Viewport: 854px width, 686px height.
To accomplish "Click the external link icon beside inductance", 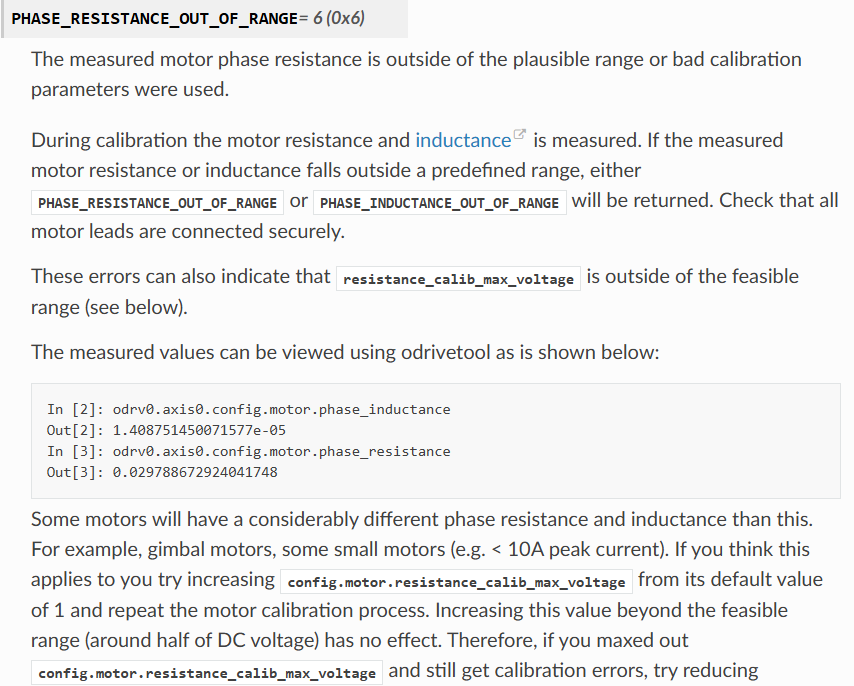I will (x=520, y=134).
